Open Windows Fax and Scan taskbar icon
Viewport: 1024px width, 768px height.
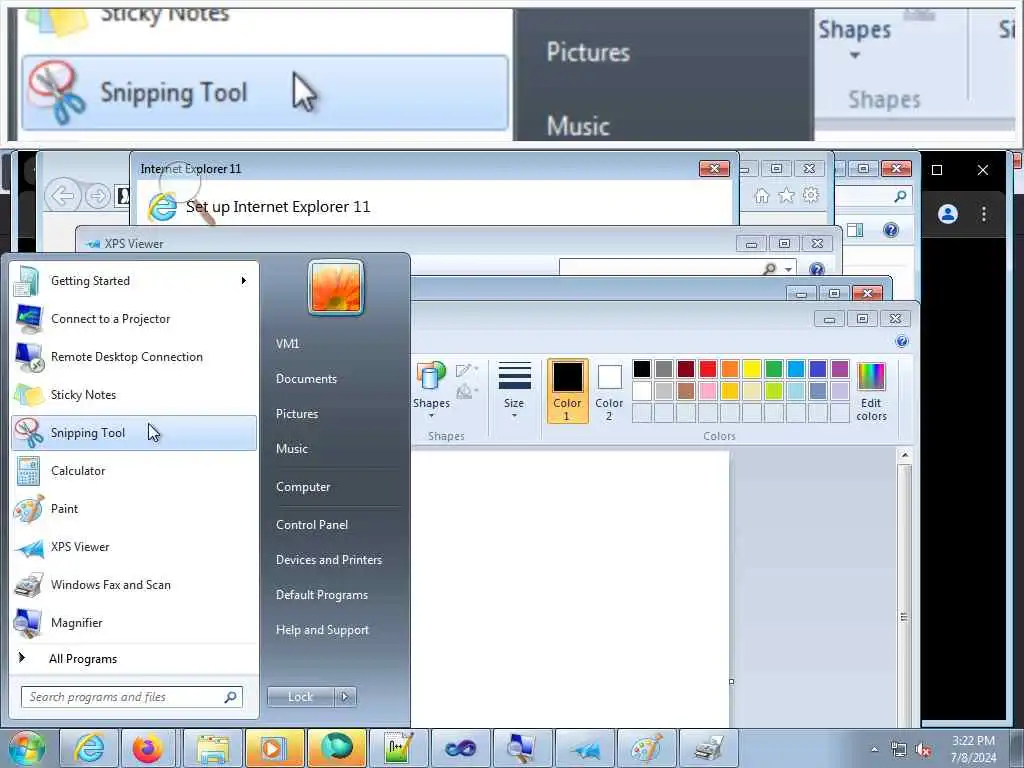click(x=709, y=748)
